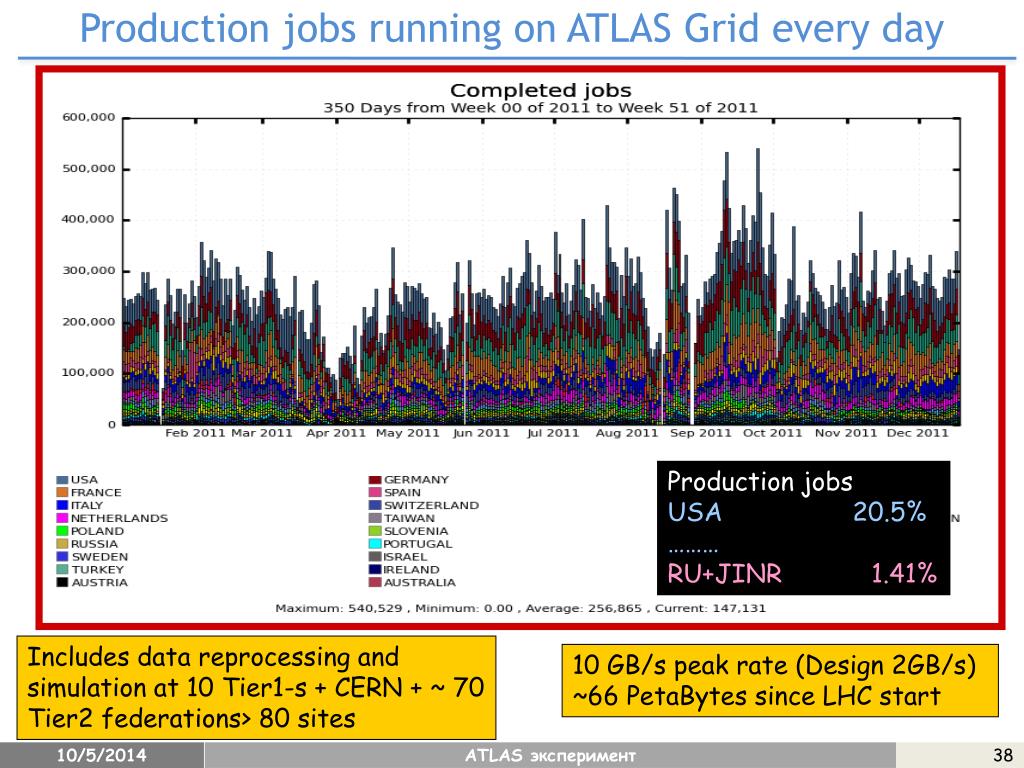Click the AUSTRIA legend color swatch
This screenshot has height=768, width=1024.
tap(62, 583)
